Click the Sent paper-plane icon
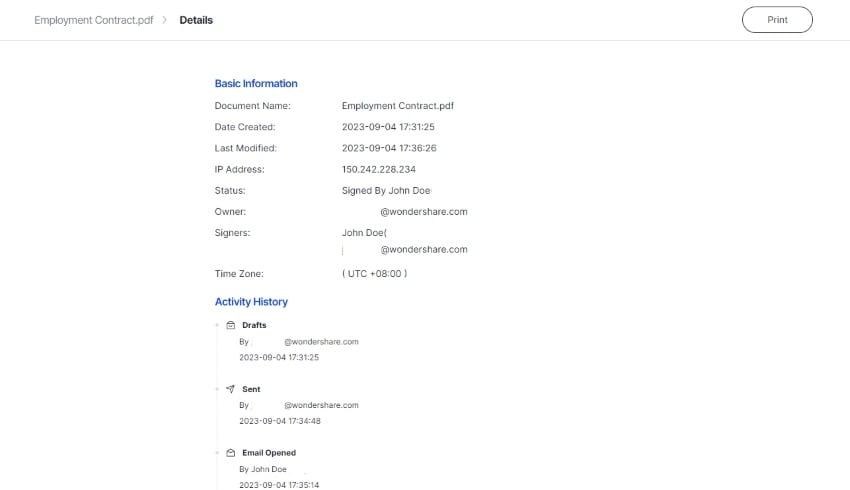This screenshot has width=850, height=490. point(230,389)
